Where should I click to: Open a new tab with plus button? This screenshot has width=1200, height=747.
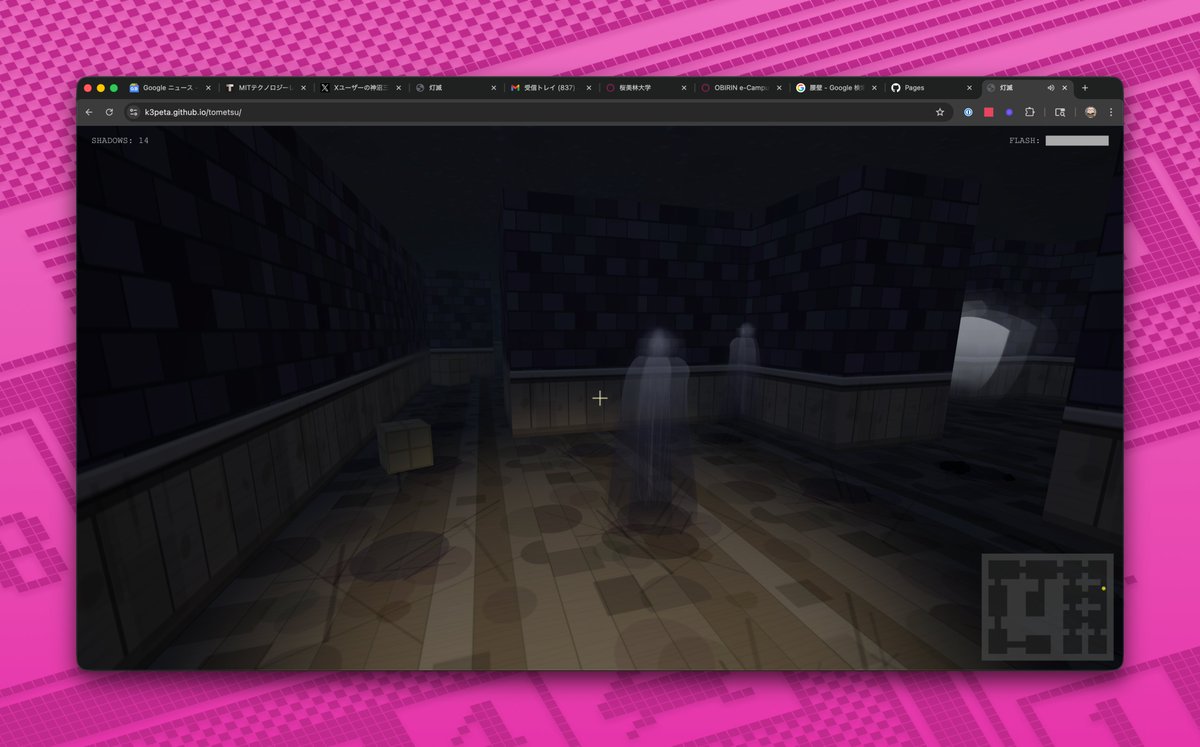1085,88
